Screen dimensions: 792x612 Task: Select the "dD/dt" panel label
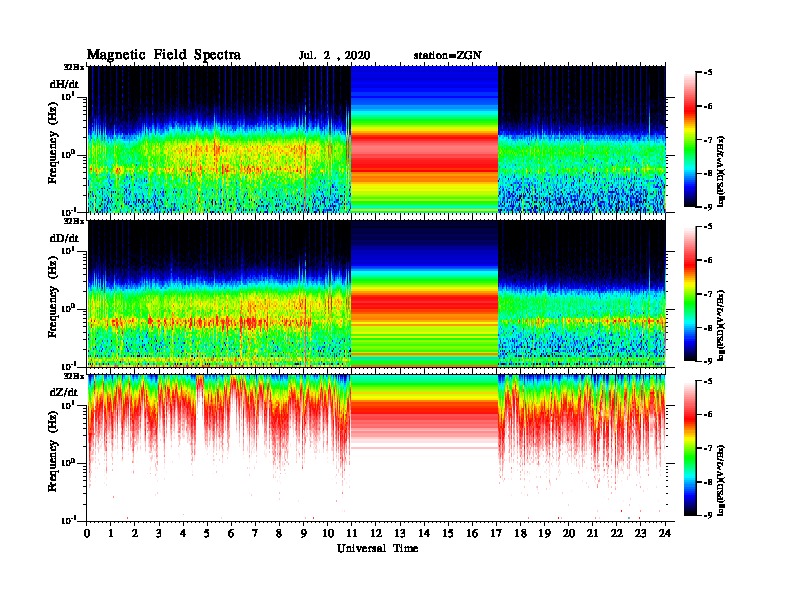pos(64,238)
